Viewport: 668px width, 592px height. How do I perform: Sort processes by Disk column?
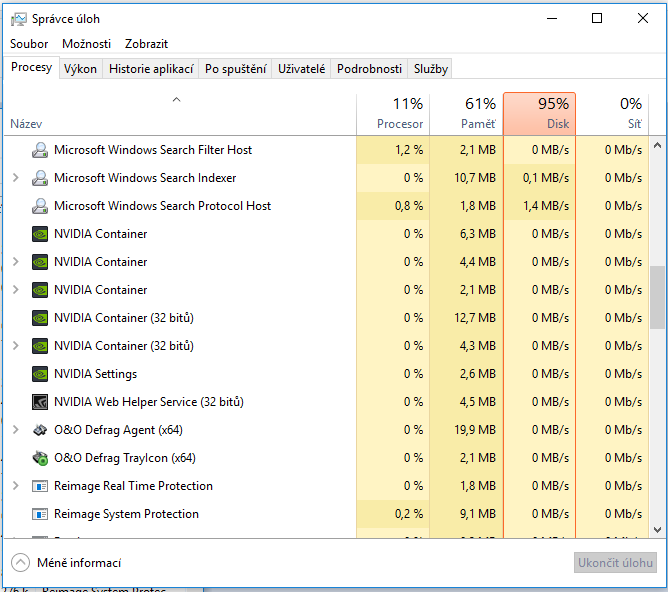click(x=539, y=114)
